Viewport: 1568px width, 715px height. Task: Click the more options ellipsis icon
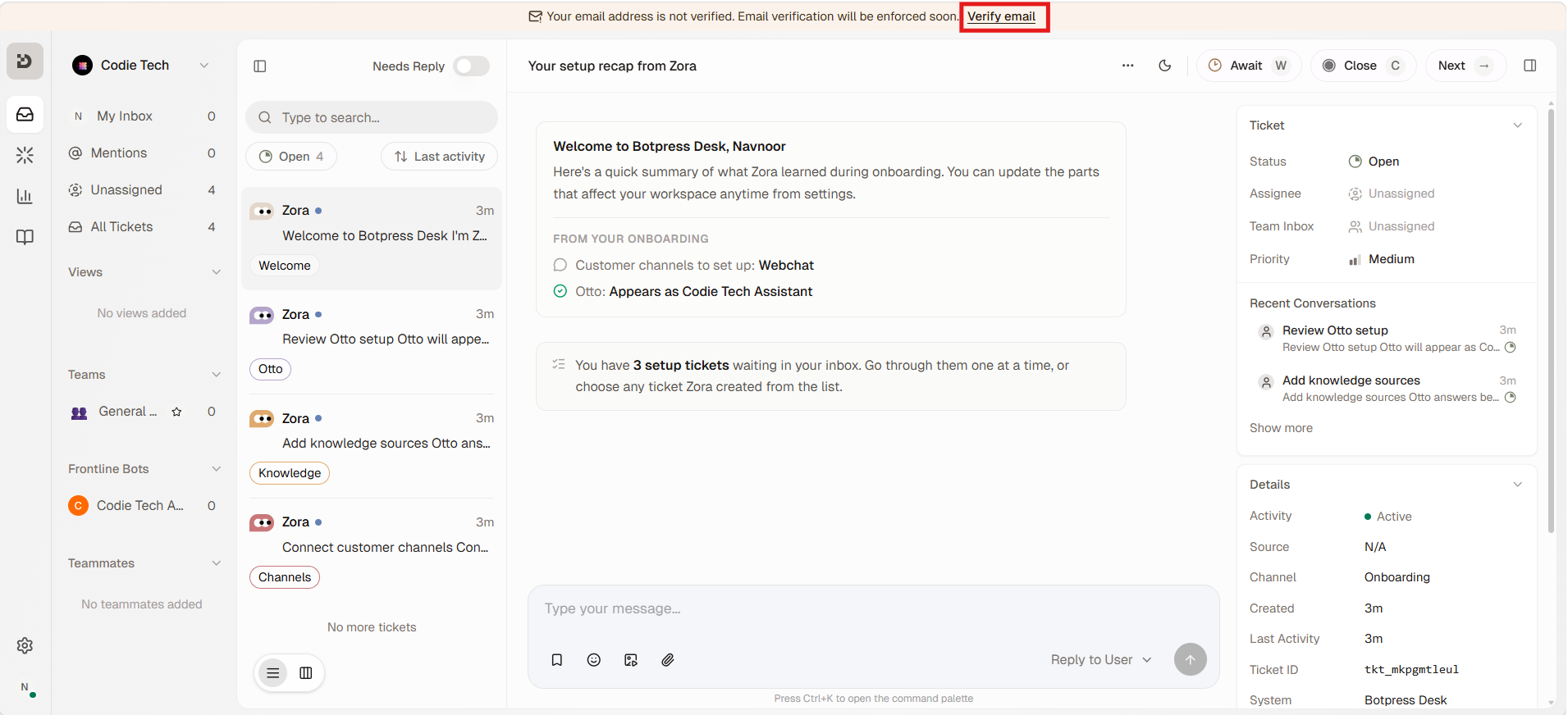(x=1128, y=66)
